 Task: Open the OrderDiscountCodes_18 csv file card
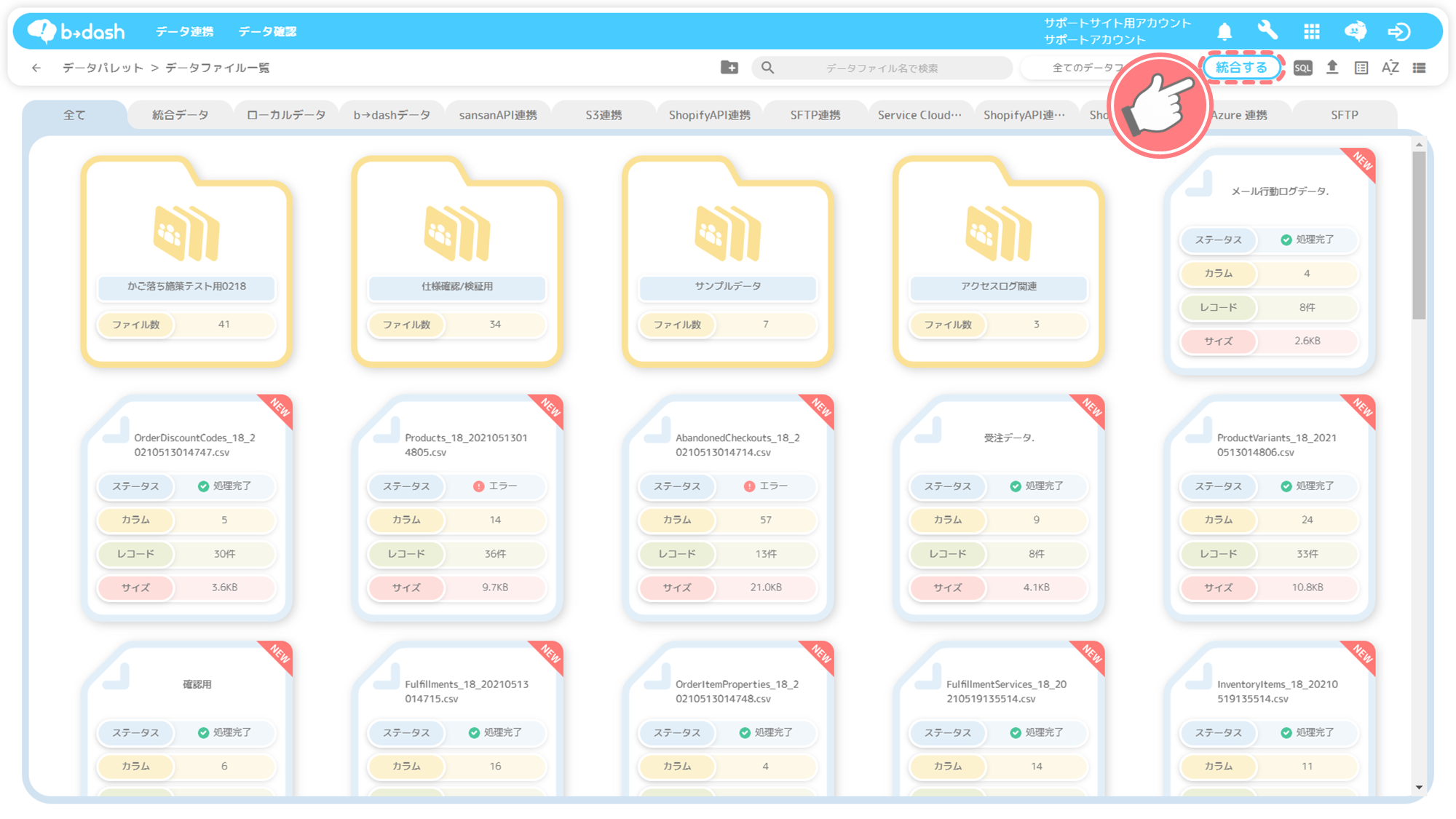click(186, 508)
